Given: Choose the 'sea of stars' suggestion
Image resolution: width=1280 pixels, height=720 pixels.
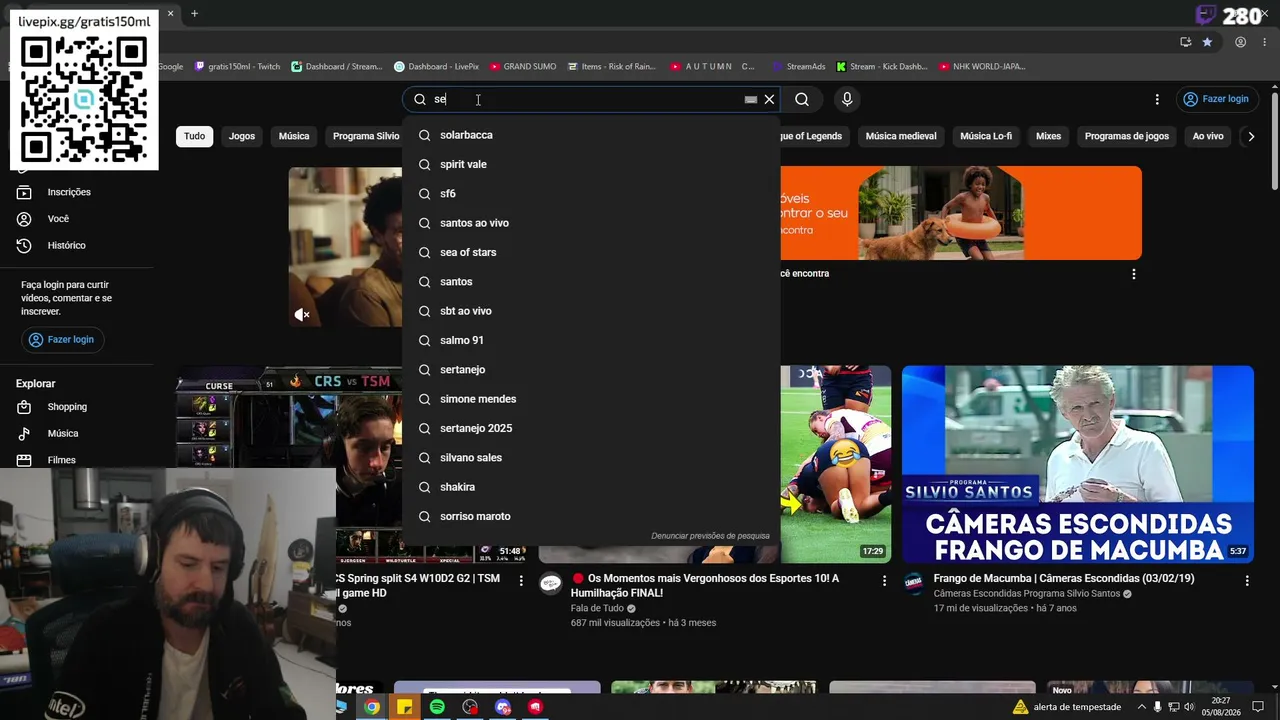Looking at the screenshot, I should 591,252.
